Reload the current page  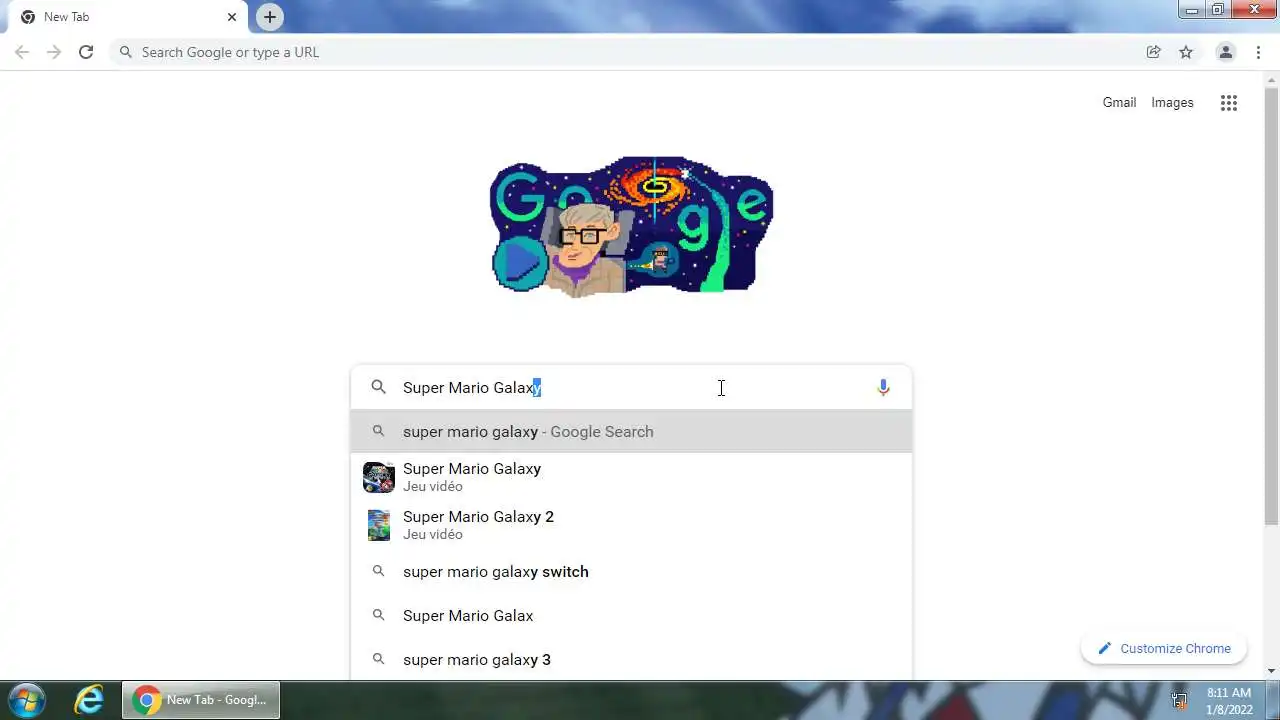point(86,52)
